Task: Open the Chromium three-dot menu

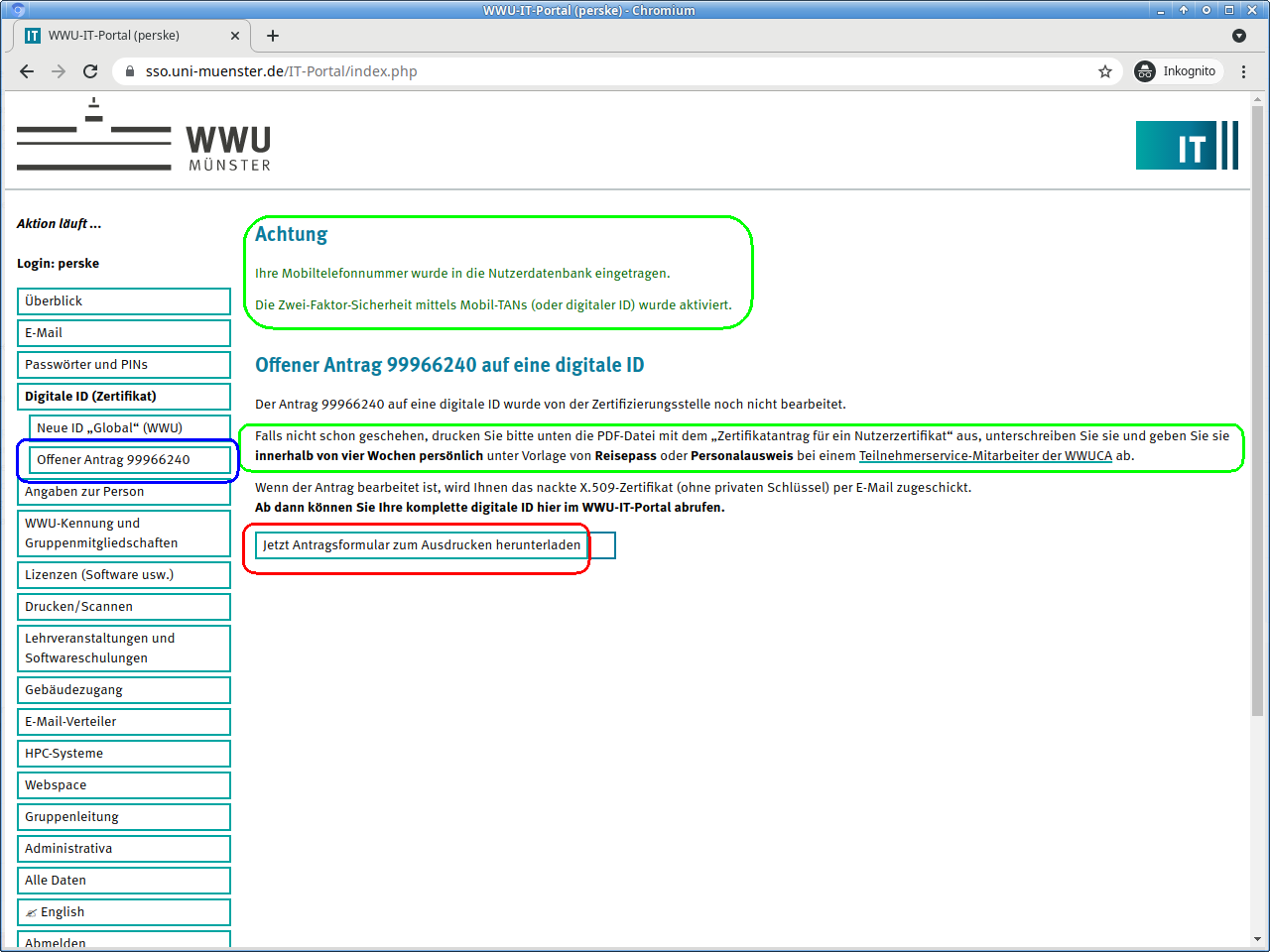Action: pyautogui.click(x=1243, y=71)
